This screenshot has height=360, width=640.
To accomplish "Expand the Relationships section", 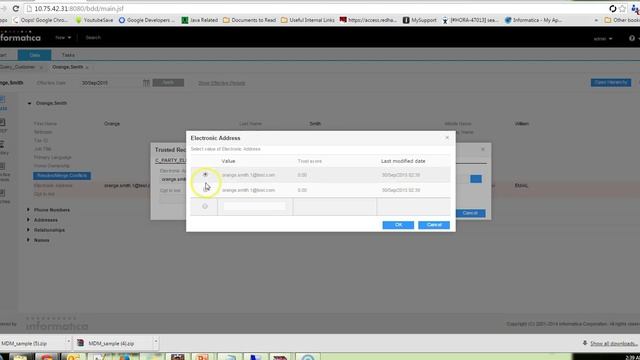I will pos(28,230).
